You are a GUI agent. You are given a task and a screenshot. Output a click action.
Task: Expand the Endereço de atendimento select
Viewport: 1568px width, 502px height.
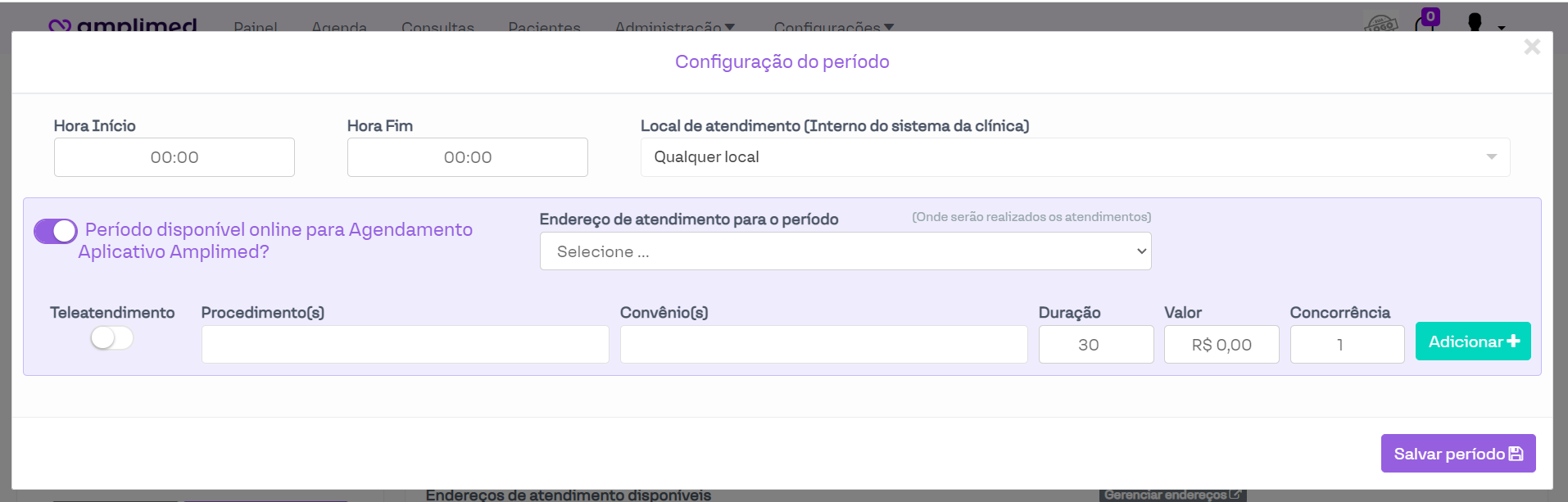click(x=845, y=251)
